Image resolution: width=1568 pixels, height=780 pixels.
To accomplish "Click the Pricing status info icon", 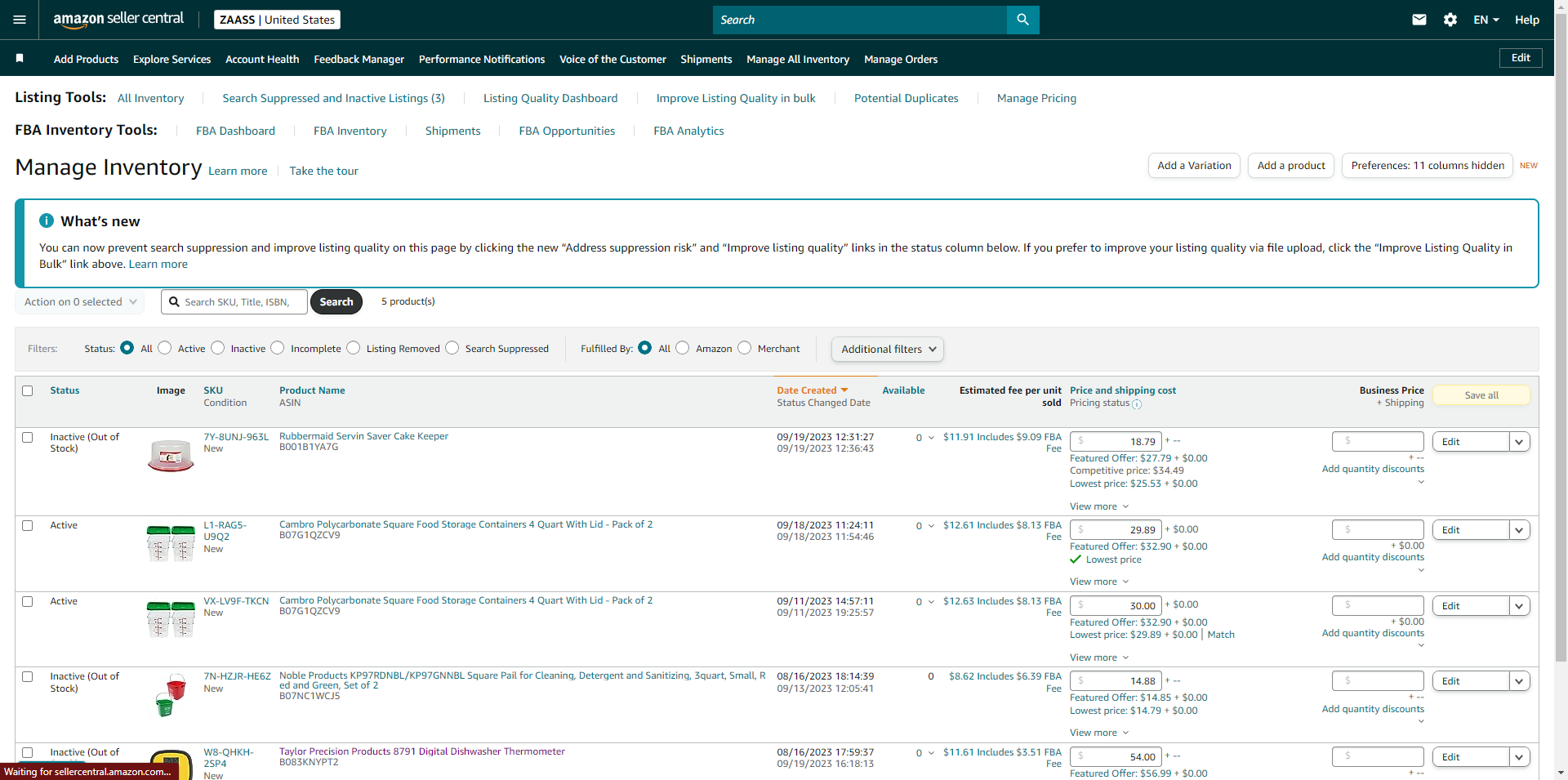I will 1137,403.
